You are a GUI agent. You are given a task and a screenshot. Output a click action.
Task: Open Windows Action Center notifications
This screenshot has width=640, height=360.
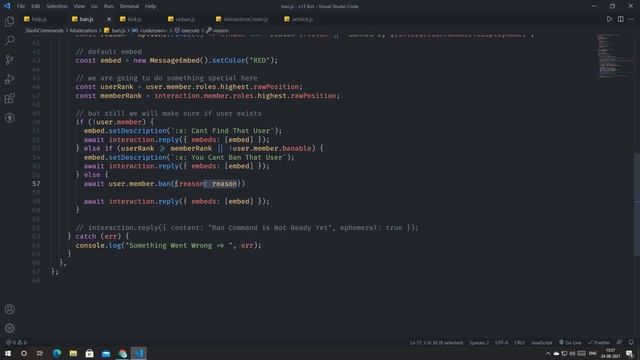[x=629, y=353]
